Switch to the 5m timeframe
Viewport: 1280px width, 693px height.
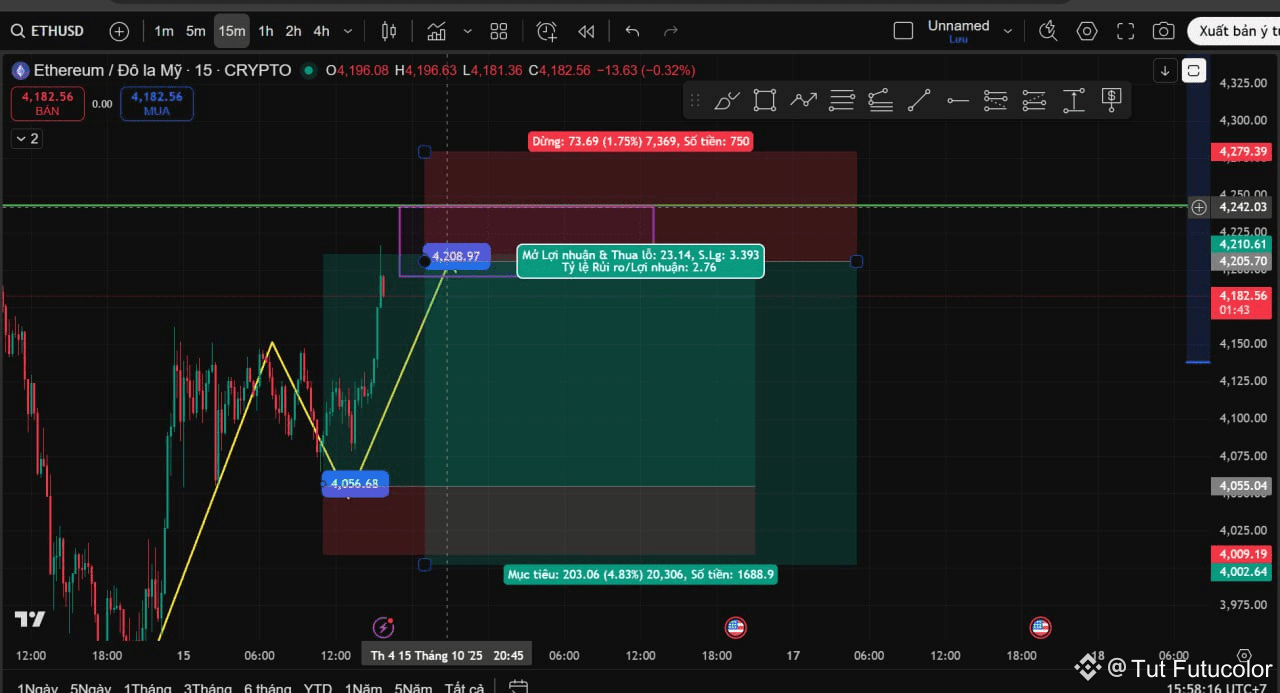click(196, 31)
